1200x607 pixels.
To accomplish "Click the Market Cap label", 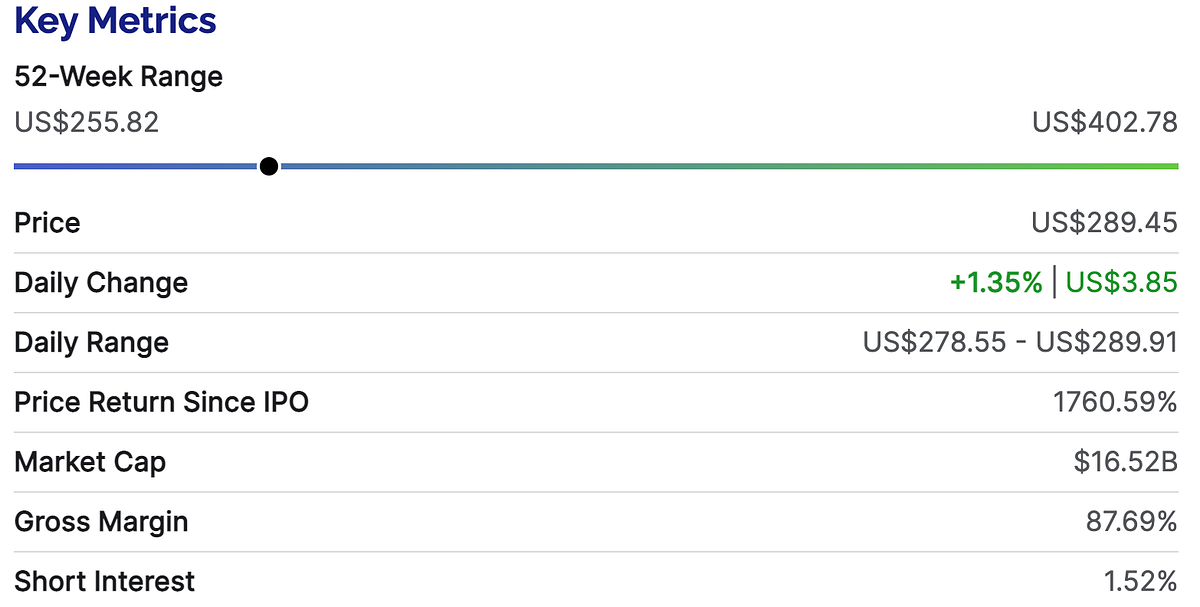I will (x=90, y=463).
